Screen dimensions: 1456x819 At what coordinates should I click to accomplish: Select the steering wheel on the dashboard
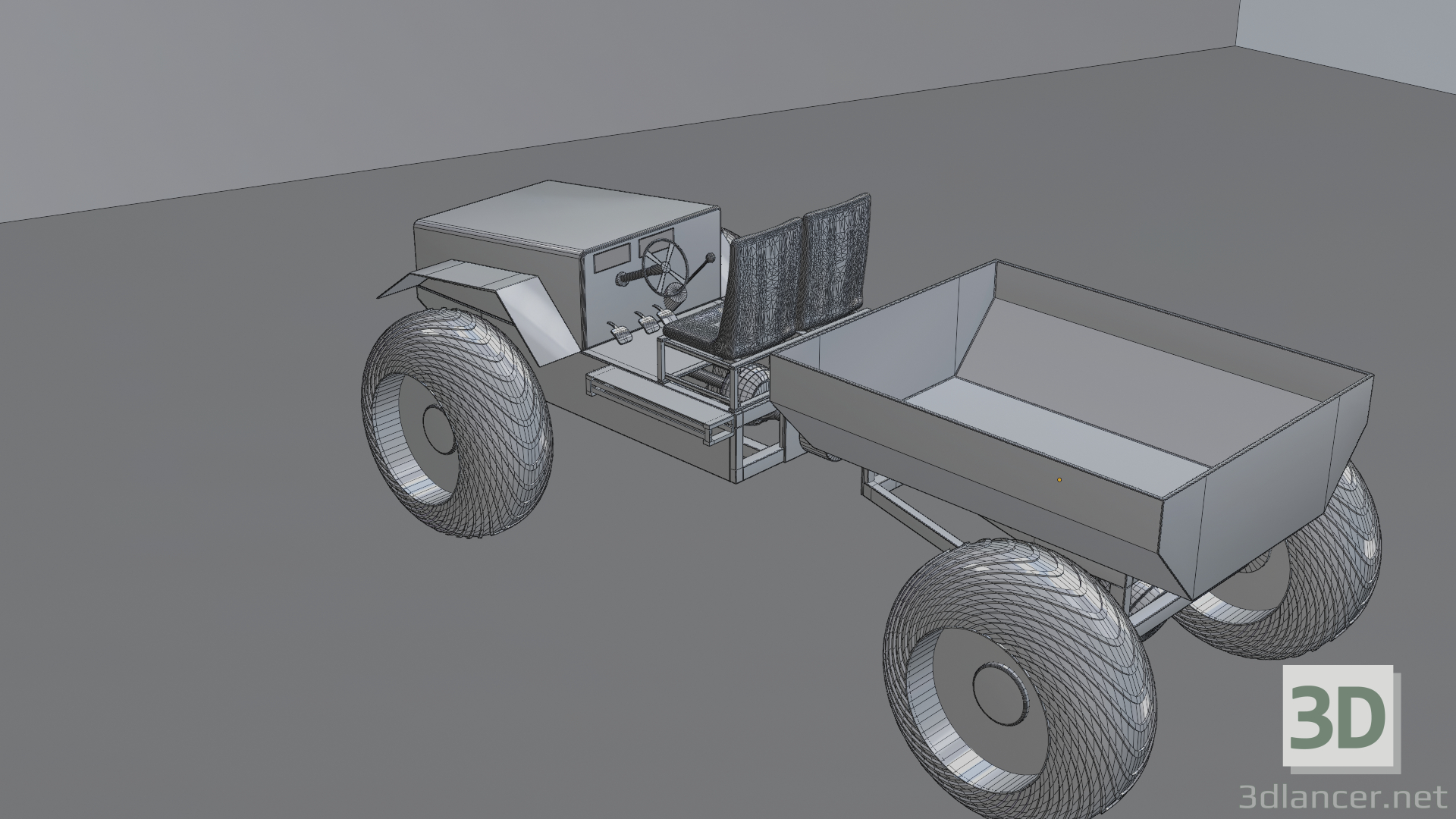(664, 267)
